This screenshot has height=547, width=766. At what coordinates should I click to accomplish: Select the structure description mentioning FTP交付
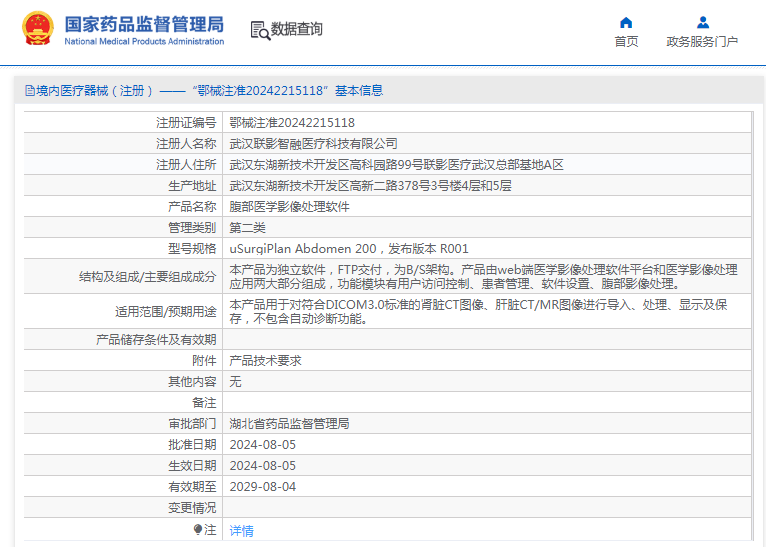[484, 276]
